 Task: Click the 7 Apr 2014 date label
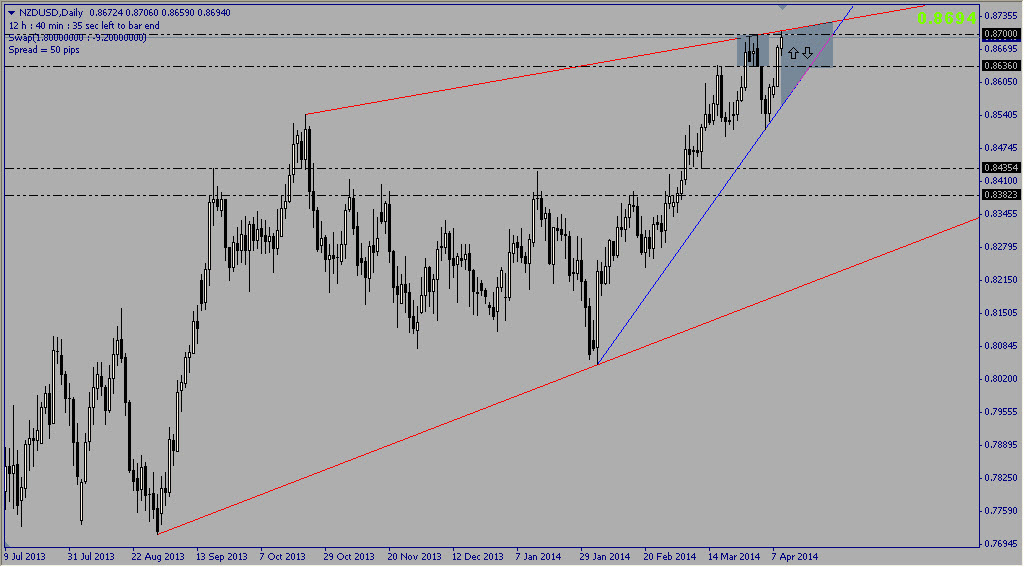(x=795, y=556)
